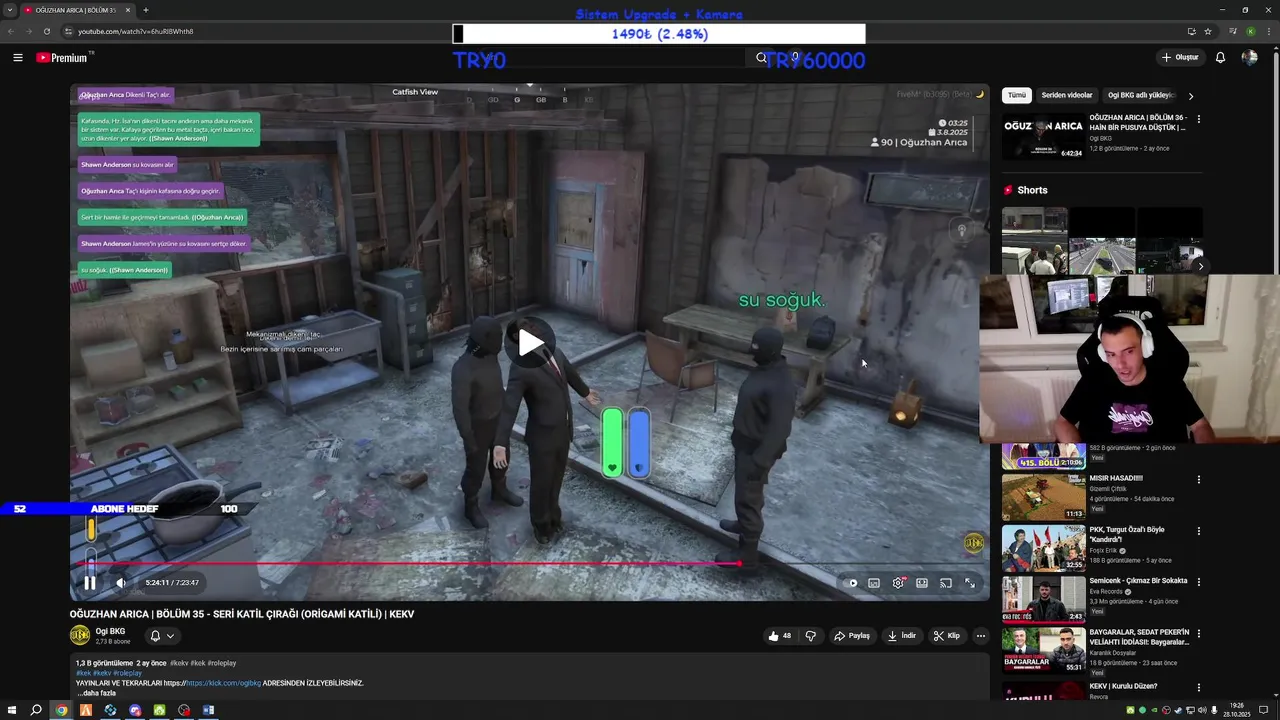Open BÖLÜM 36 recommended video thumbnail
Viewport: 1280px width, 720px height.
(x=1043, y=136)
